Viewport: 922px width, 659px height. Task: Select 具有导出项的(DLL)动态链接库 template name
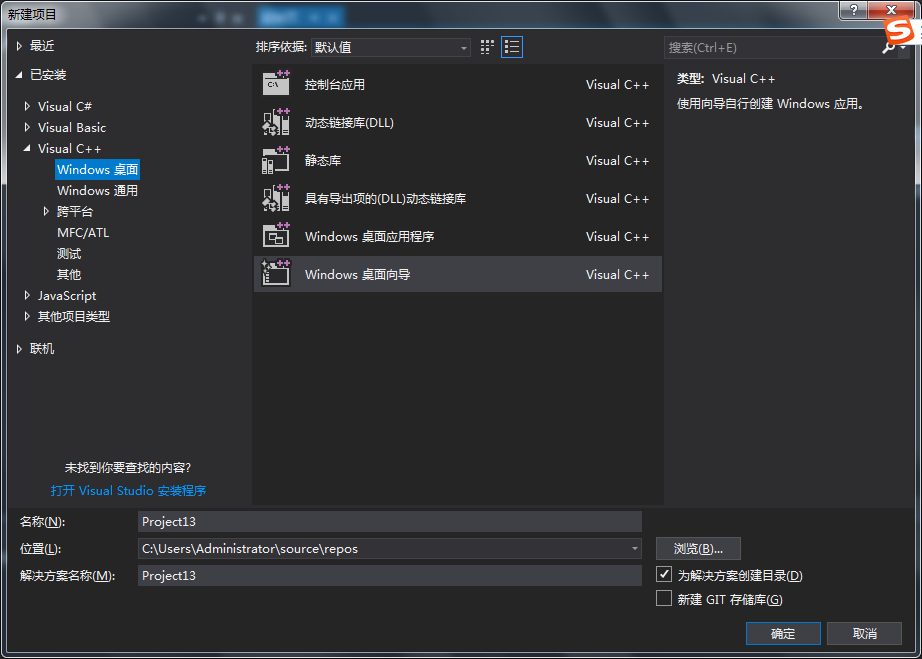[x=385, y=199]
